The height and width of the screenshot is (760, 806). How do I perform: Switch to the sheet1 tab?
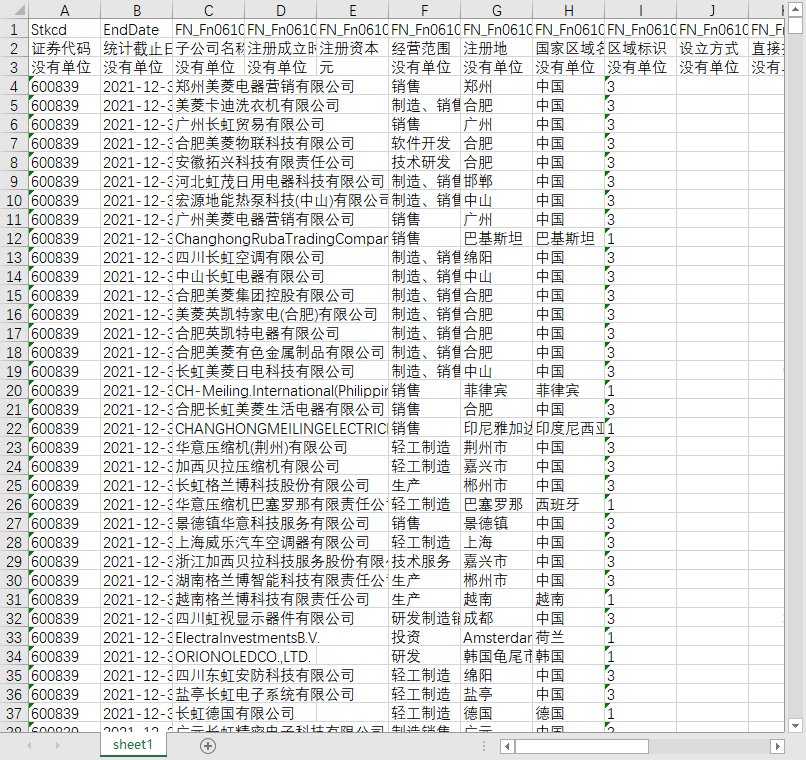tap(133, 745)
